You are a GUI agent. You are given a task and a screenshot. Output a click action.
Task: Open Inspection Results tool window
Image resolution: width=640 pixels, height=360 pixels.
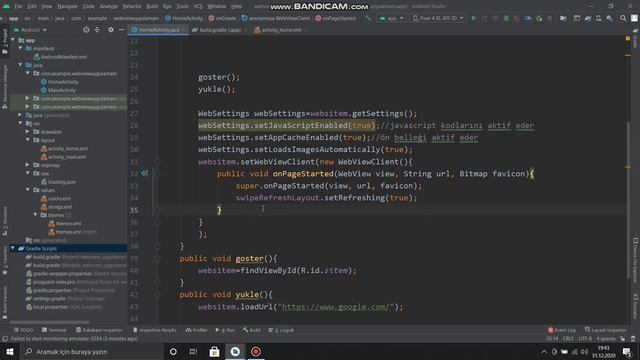(154, 330)
